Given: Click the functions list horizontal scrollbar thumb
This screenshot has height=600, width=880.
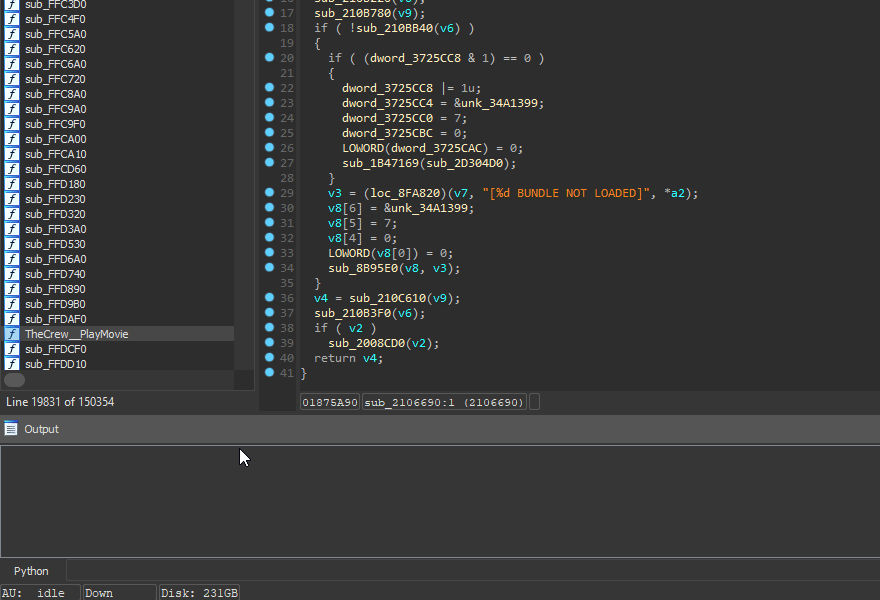Looking at the screenshot, I should click(x=15, y=380).
